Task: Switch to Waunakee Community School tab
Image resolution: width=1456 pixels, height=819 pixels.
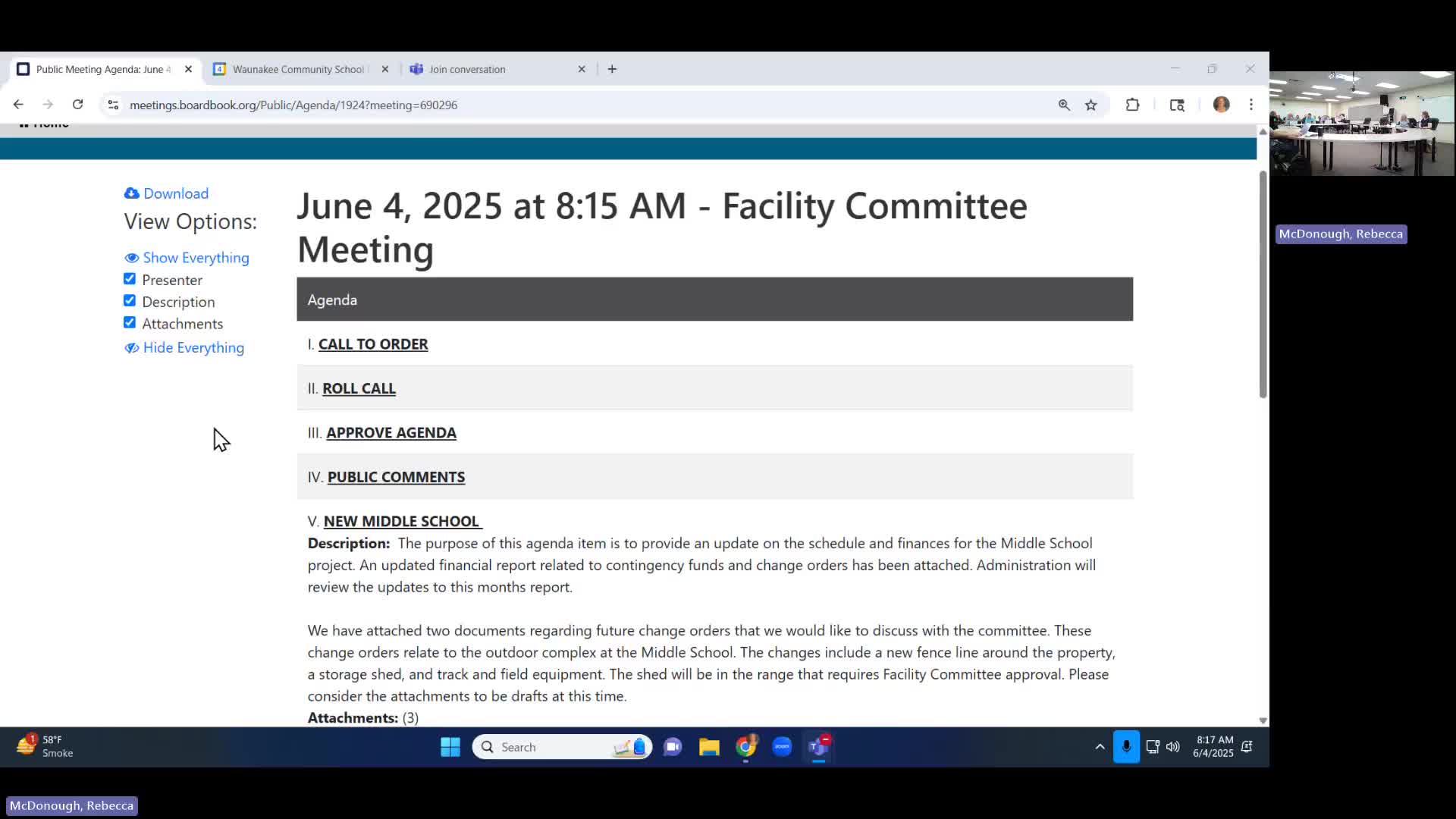Action: click(x=298, y=69)
